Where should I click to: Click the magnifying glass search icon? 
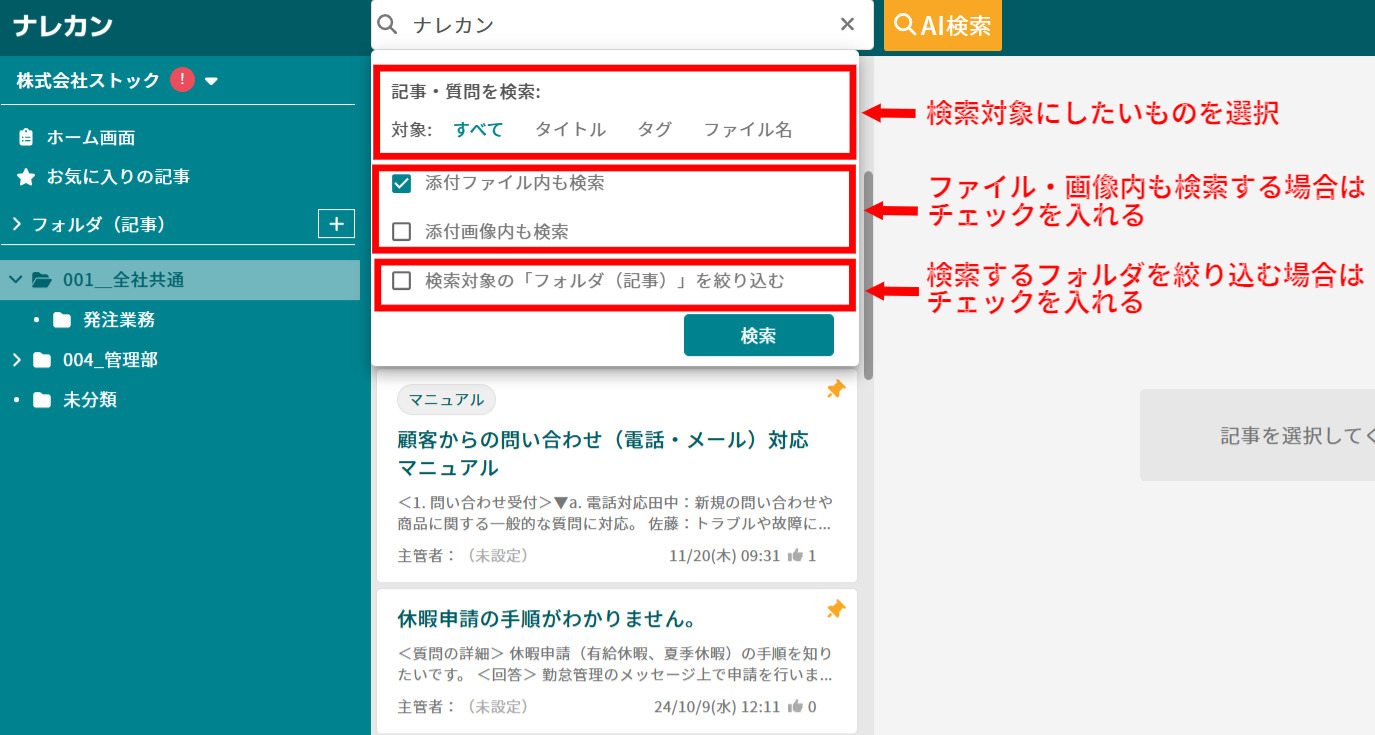pyautogui.click(x=387, y=24)
